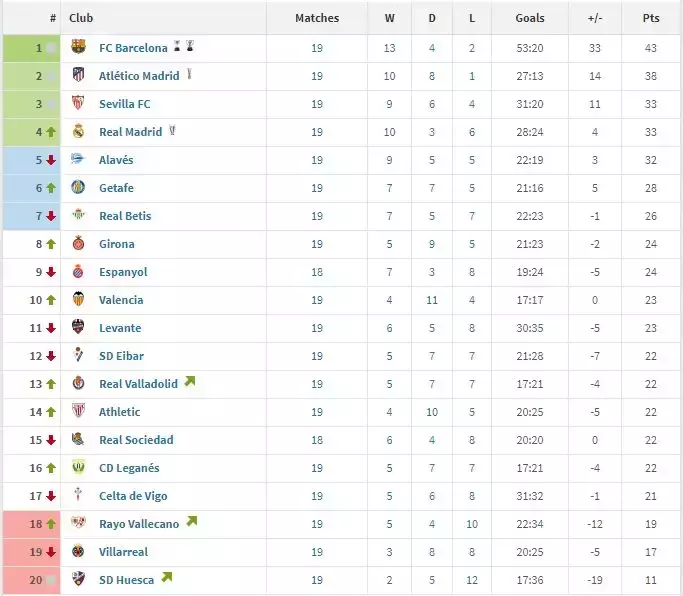Click the promoted arrow beside SD Huesca

pyautogui.click(x=167, y=578)
